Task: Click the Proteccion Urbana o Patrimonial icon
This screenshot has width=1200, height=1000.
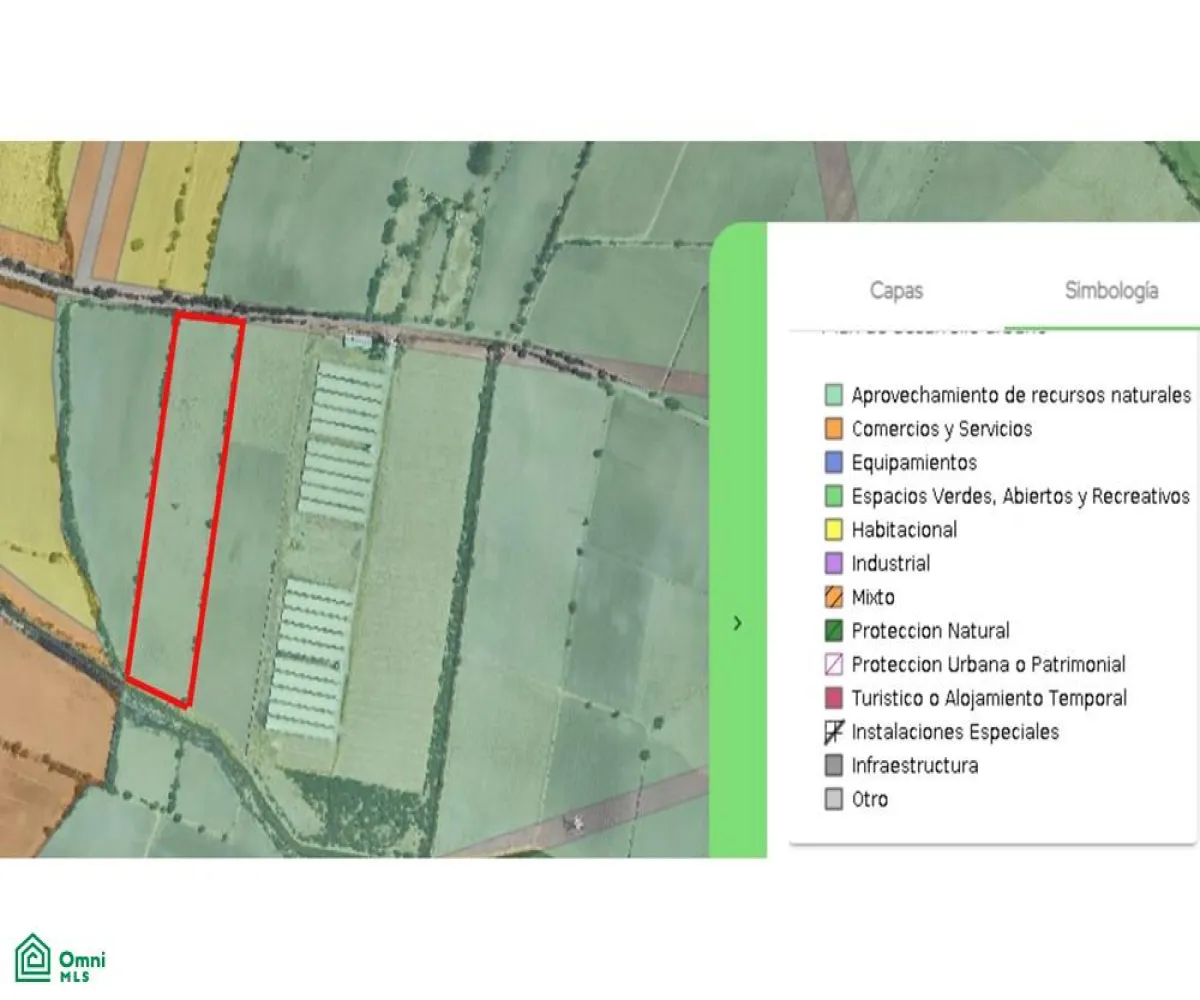Action: (x=834, y=665)
